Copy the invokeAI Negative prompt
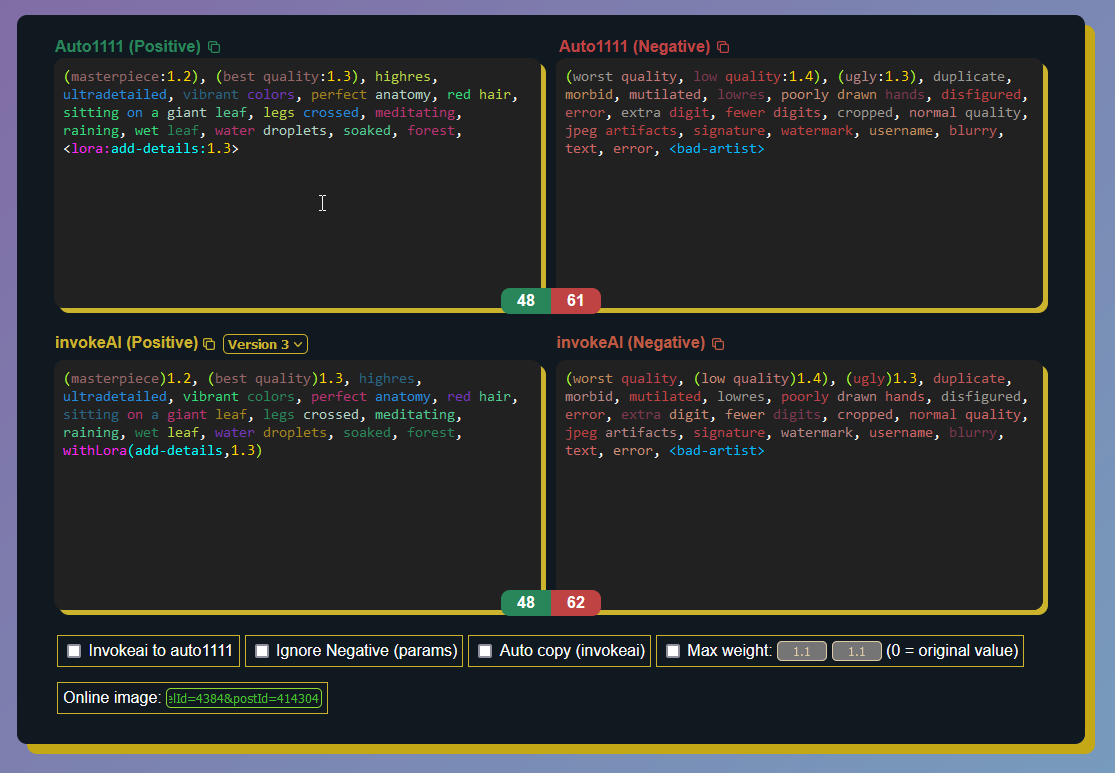 [718, 343]
